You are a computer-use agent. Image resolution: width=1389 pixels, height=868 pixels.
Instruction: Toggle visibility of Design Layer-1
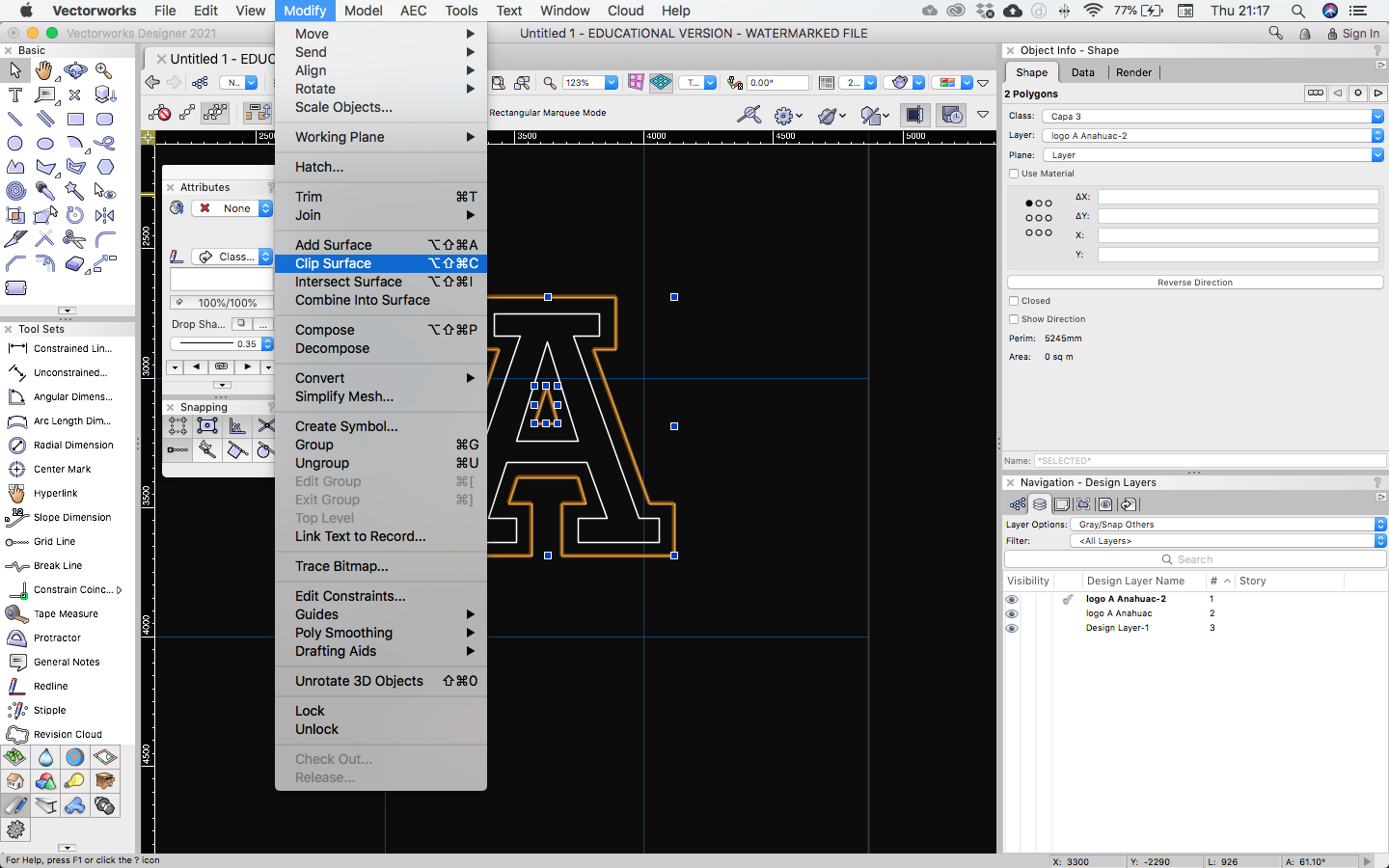[x=1011, y=628]
